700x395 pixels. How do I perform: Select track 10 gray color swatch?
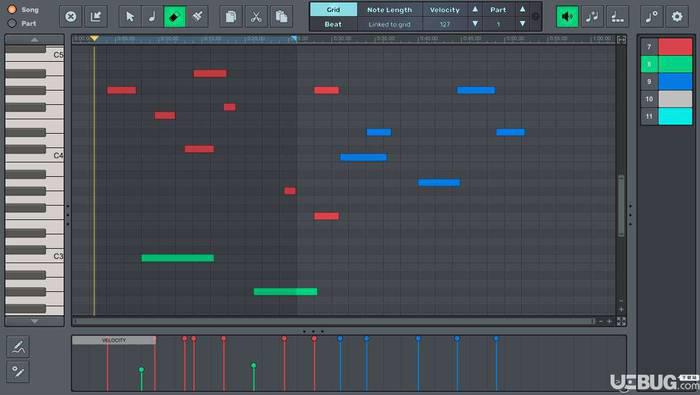pos(675,99)
